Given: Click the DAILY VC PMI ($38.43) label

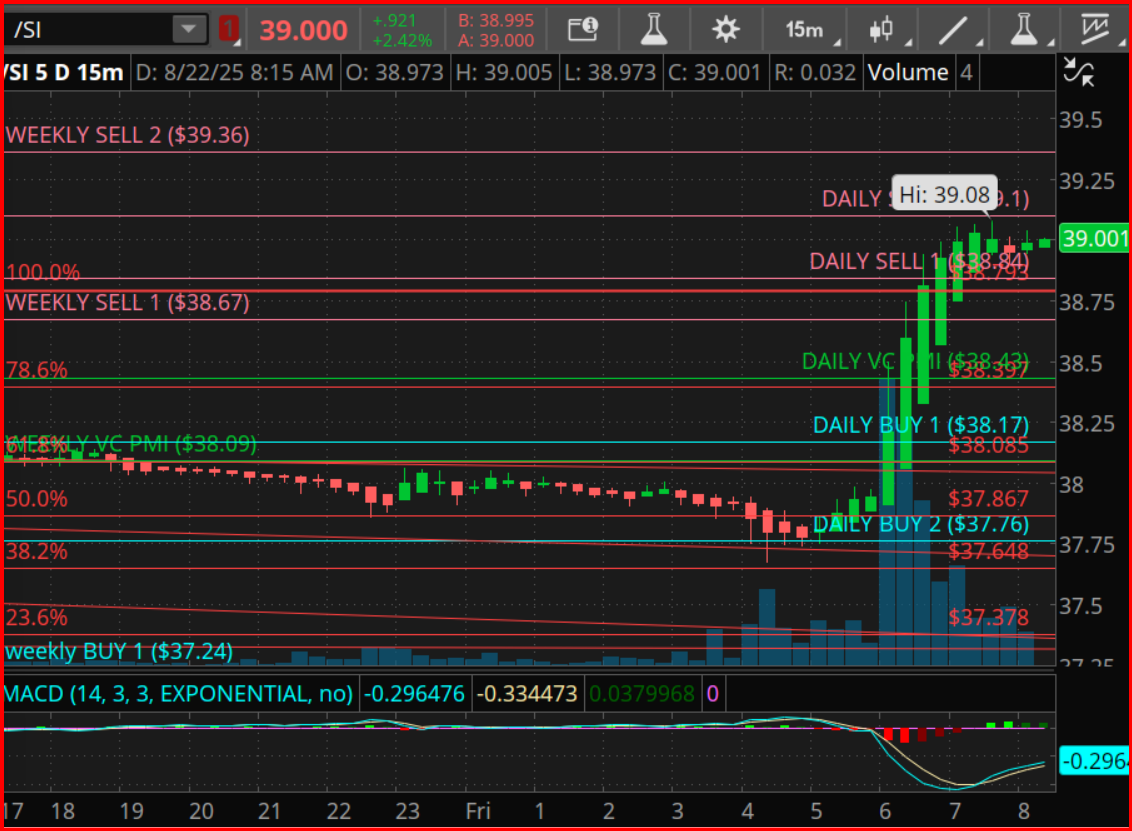Looking at the screenshot, I should click(x=915, y=361).
